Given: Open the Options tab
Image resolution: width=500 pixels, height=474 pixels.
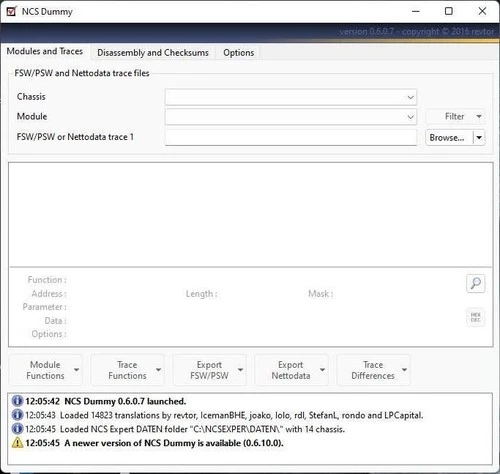Looking at the screenshot, I should click(x=239, y=53).
